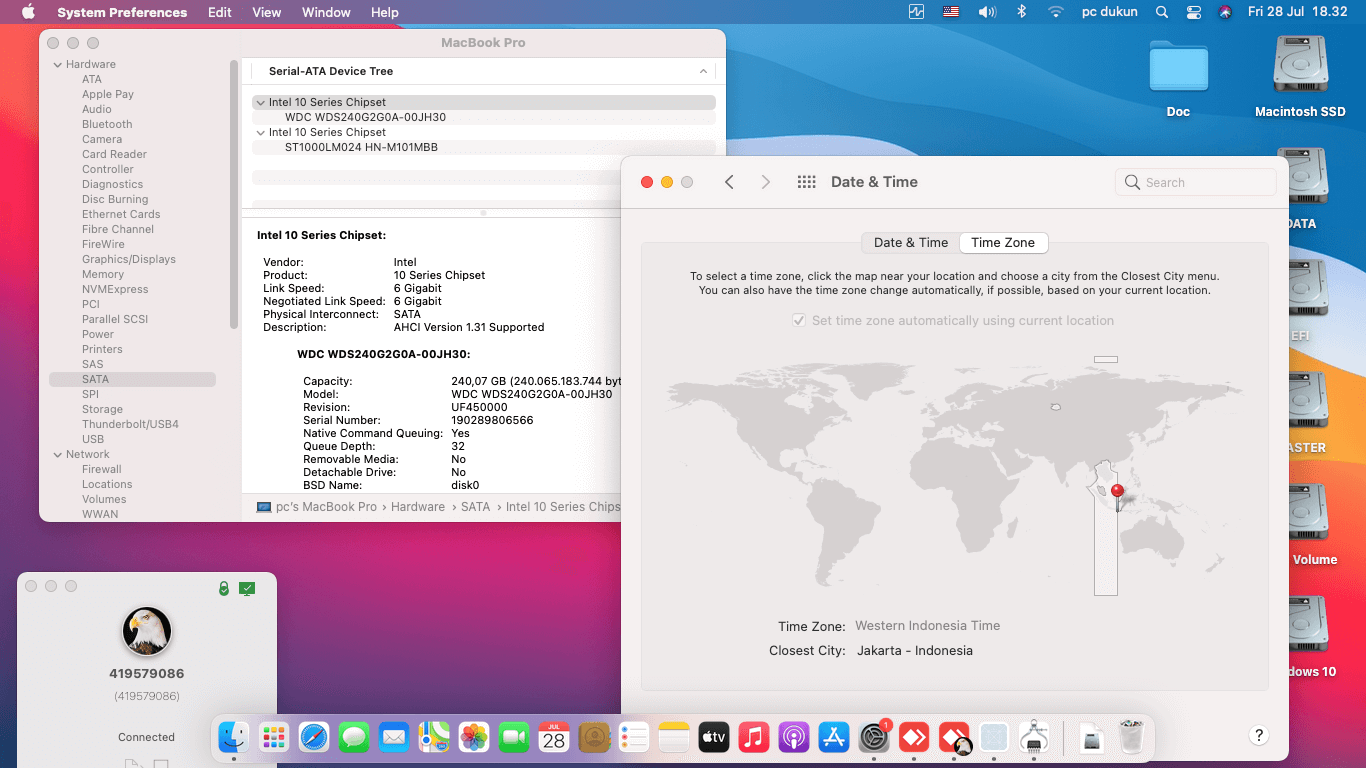Open Launchpad in the Dock
The width and height of the screenshot is (1366, 768).
pos(274,738)
